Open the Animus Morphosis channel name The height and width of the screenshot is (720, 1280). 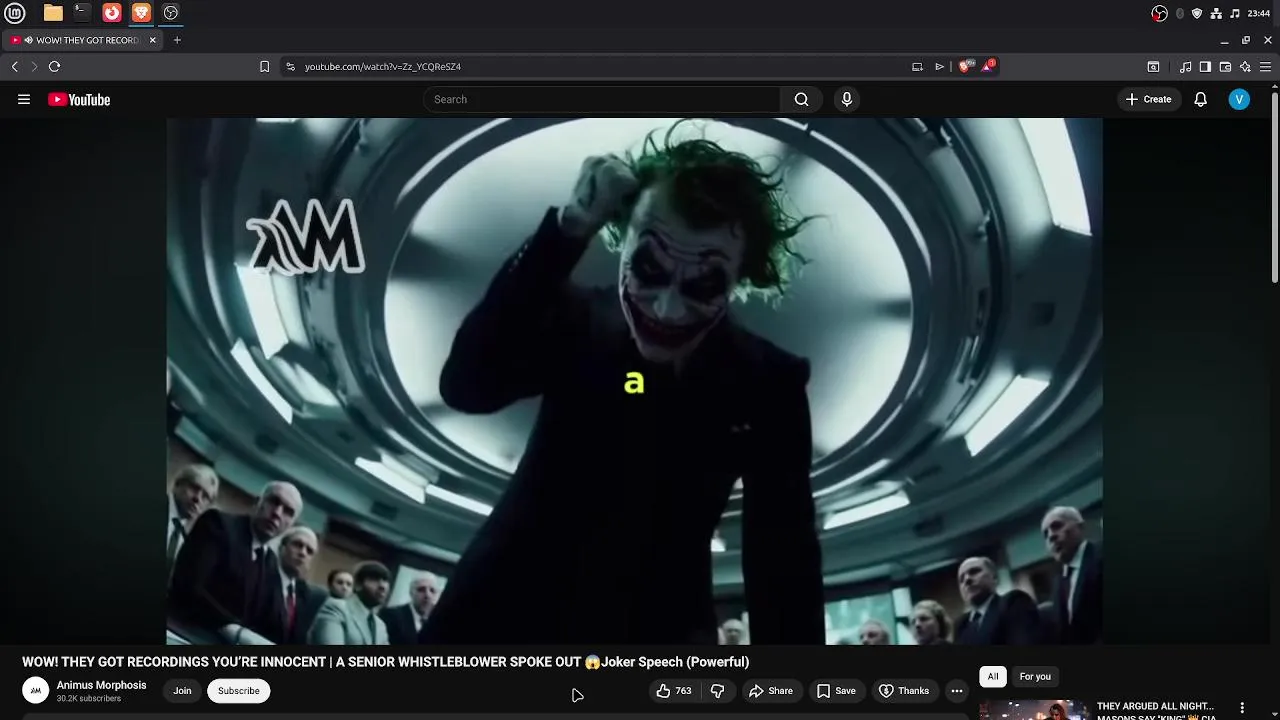(x=101, y=685)
